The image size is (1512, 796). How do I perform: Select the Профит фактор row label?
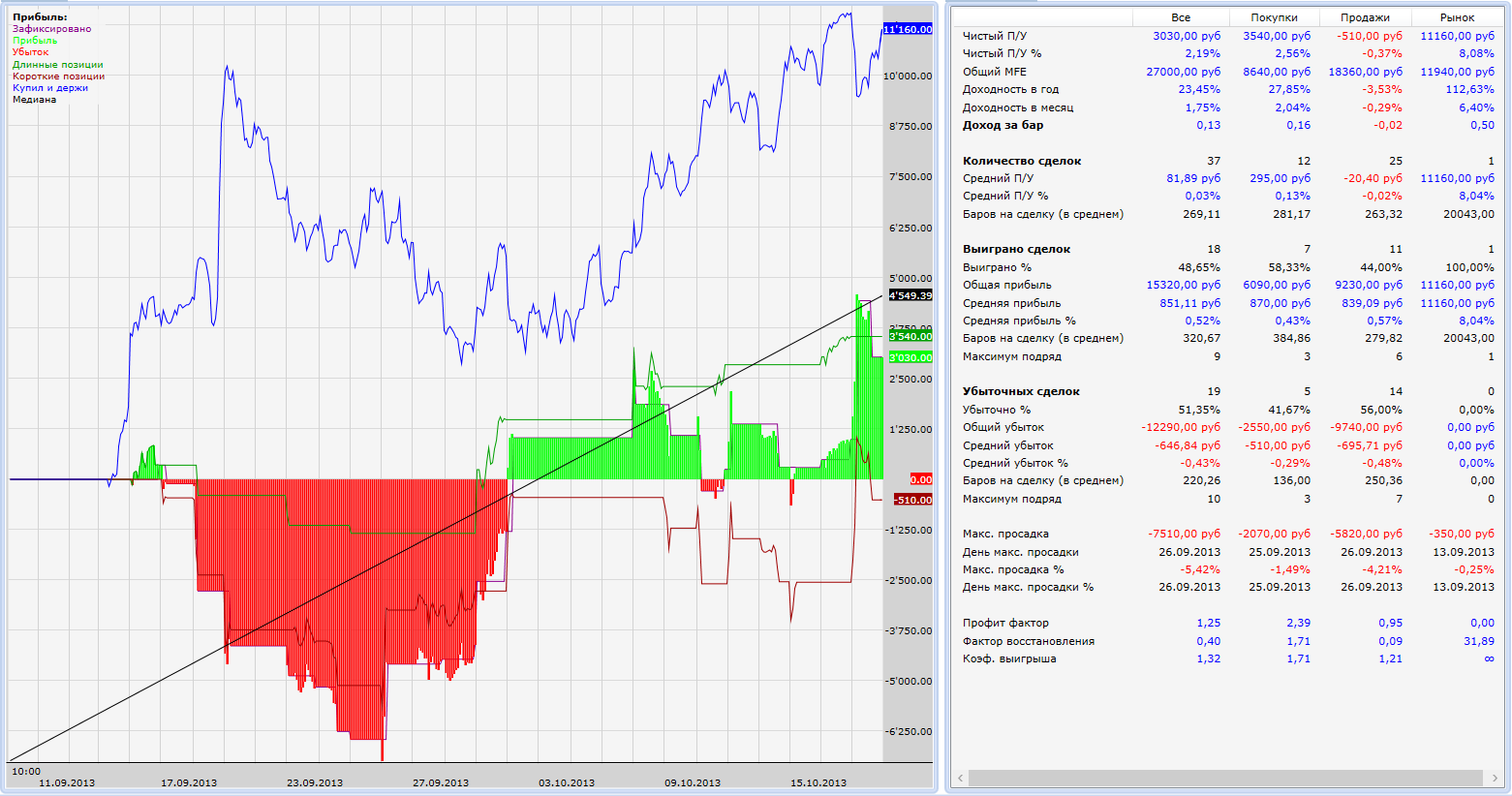pos(1005,623)
